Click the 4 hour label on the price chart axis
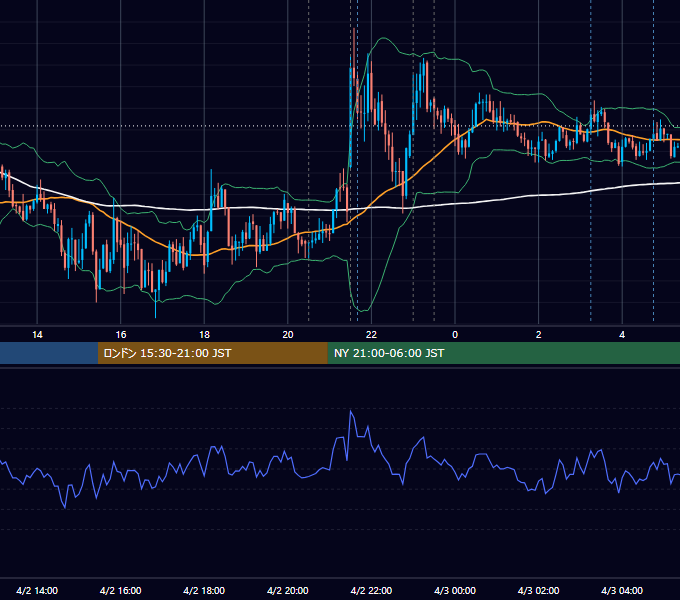The height and width of the screenshot is (600, 680). tap(622, 335)
